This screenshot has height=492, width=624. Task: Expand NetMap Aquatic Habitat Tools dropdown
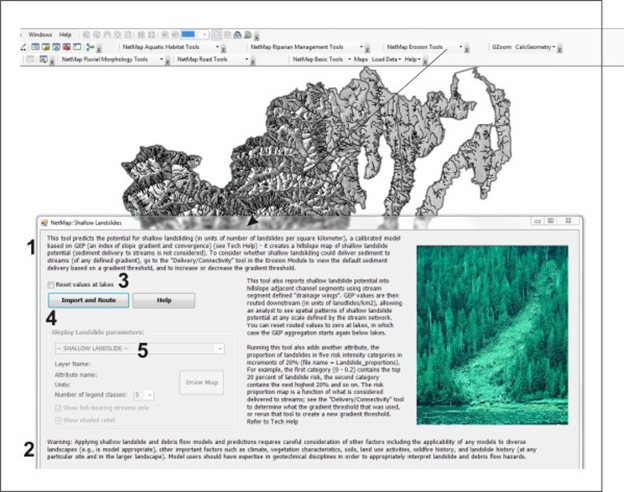coord(167,46)
